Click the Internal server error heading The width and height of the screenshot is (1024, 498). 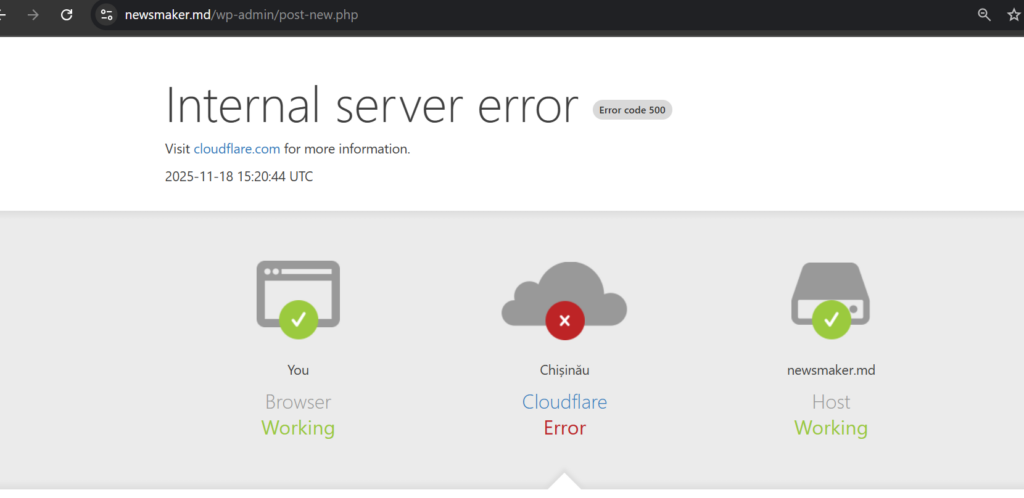(371, 105)
